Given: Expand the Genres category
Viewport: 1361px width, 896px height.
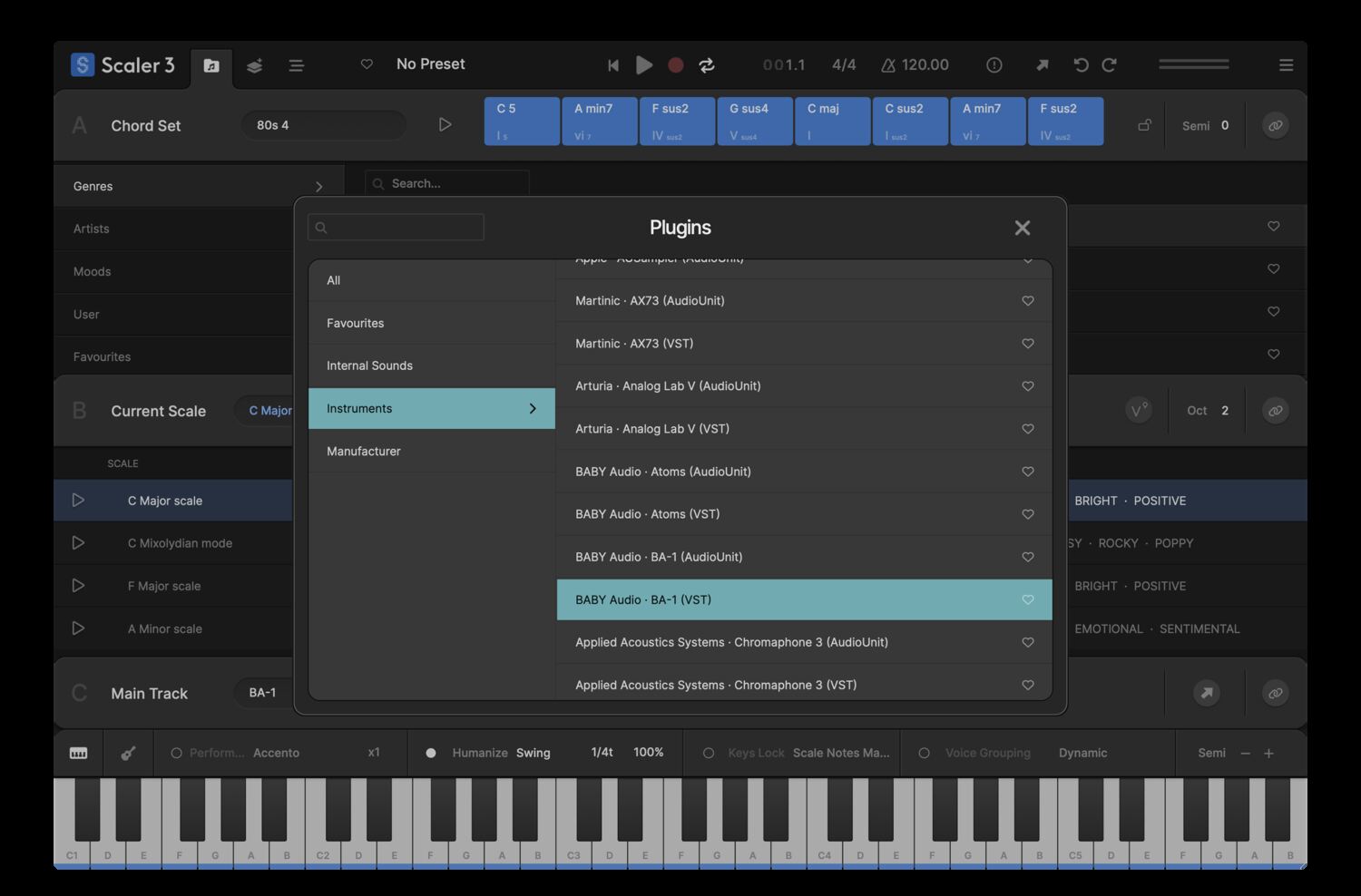Looking at the screenshot, I should [318, 186].
